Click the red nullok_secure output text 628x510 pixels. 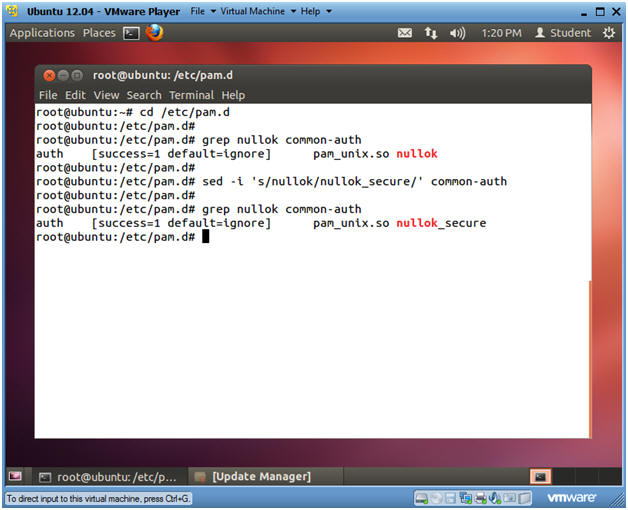coord(441,223)
